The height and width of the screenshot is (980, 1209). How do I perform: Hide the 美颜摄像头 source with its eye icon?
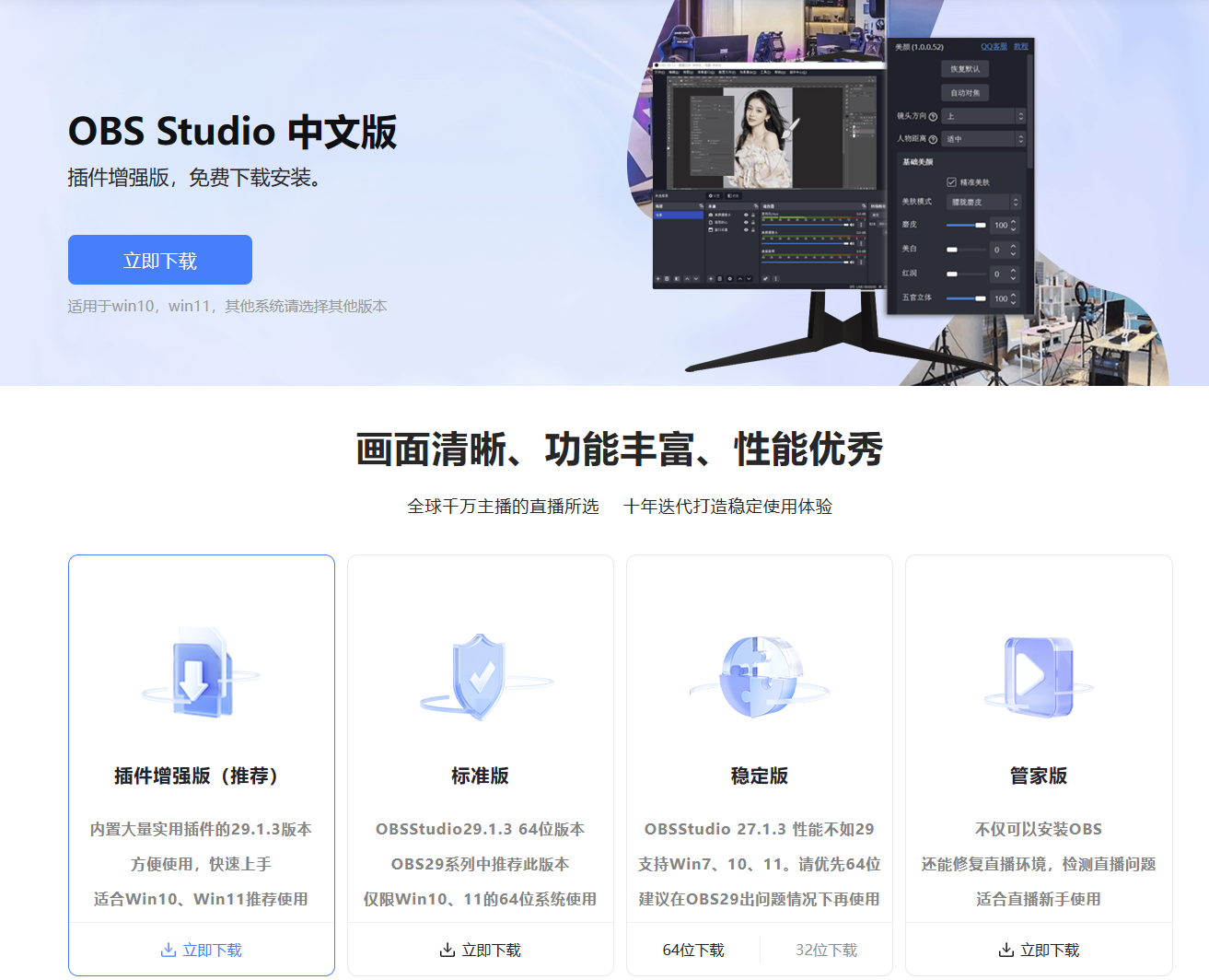click(745, 215)
